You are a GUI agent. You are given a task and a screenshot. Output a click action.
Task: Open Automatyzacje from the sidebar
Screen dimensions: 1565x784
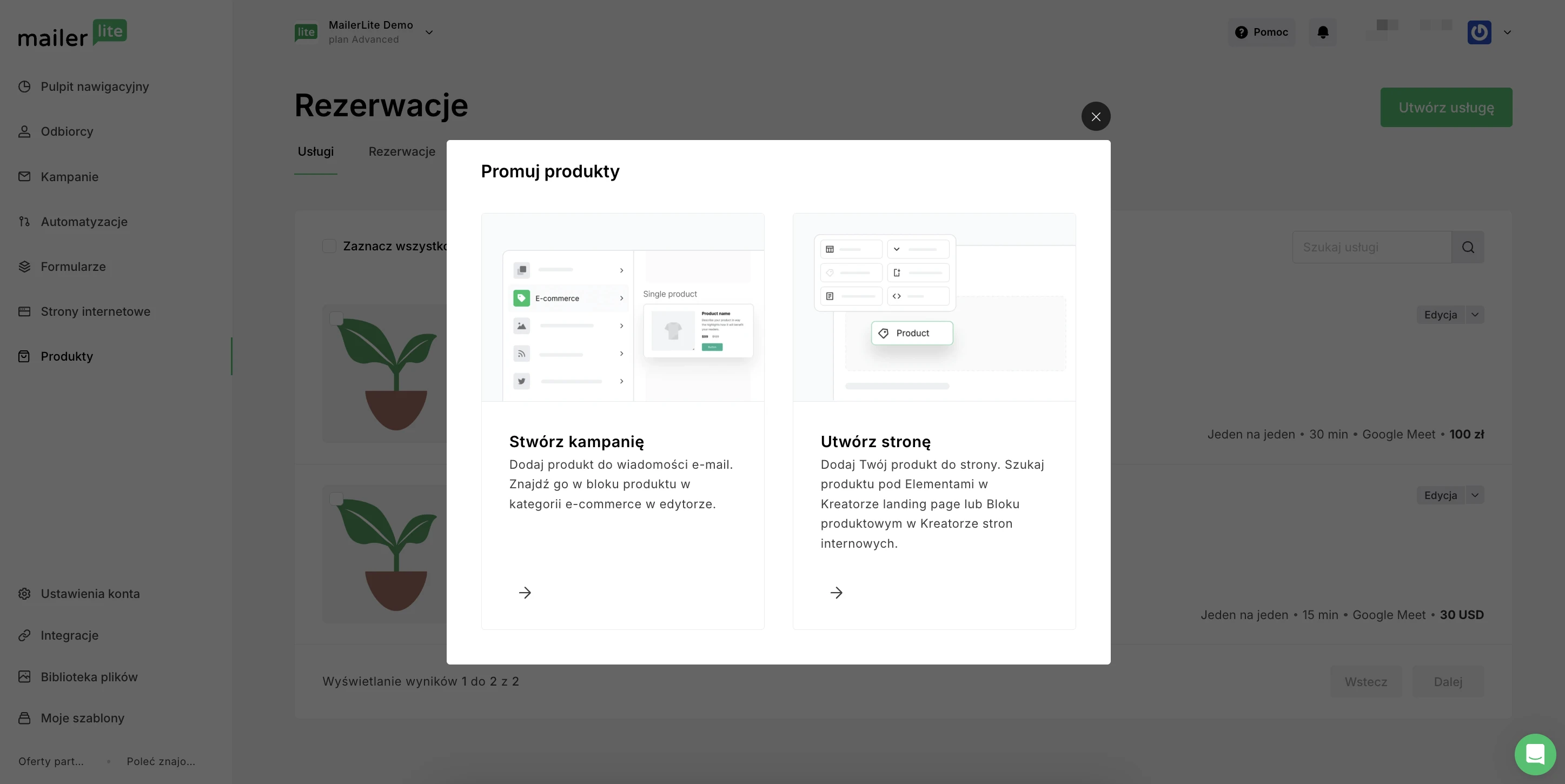pyautogui.click(x=84, y=222)
